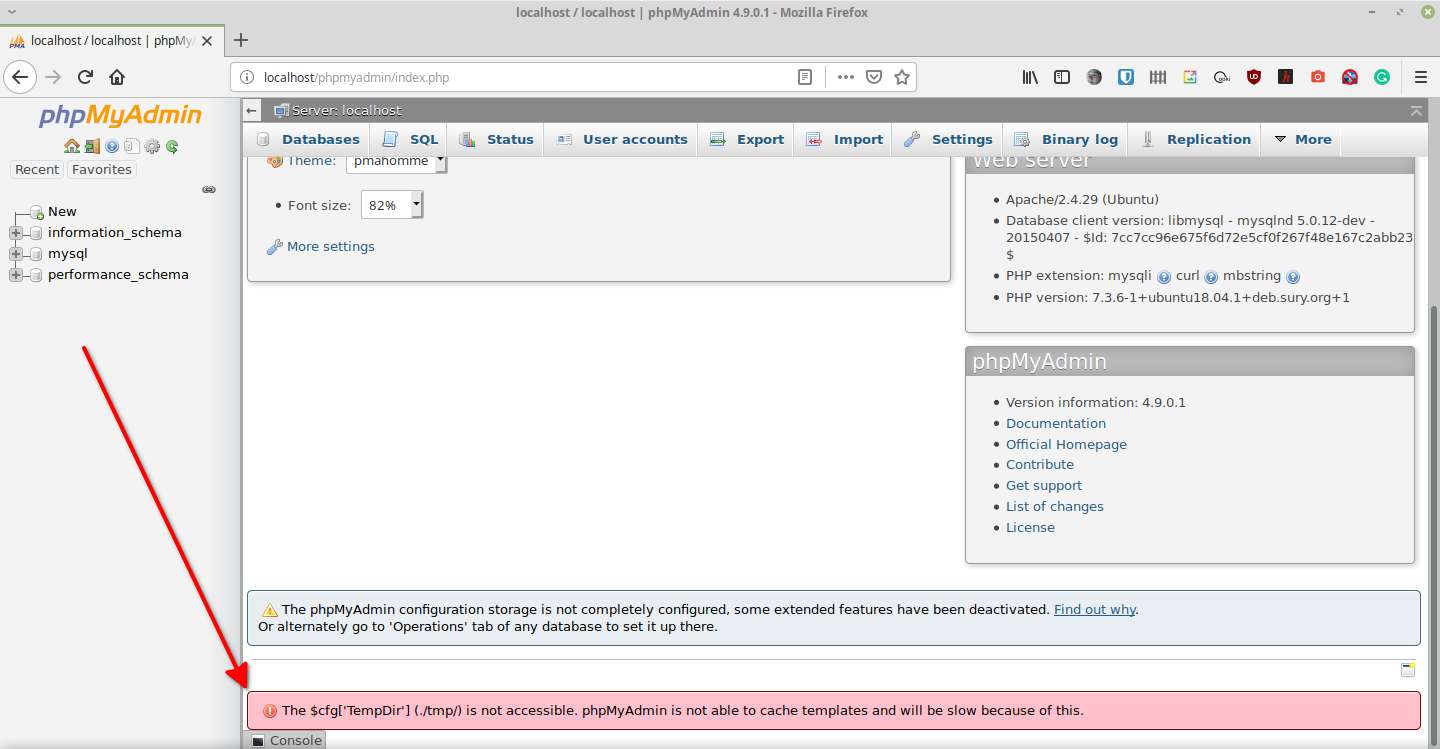1440x749 pixels.
Task: Click the More settings link
Action: pyautogui.click(x=331, y=247)
